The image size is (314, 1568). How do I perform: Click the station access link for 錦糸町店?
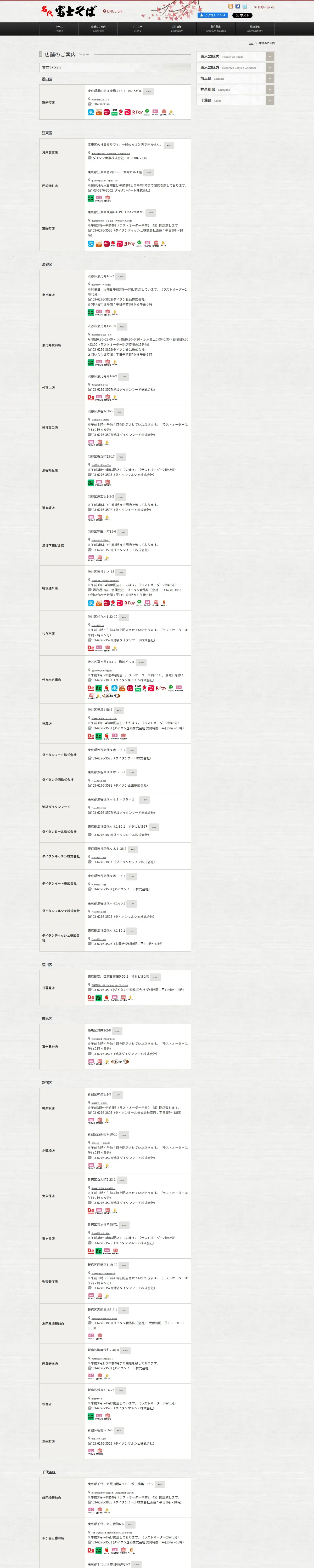[x=100, y=99]
